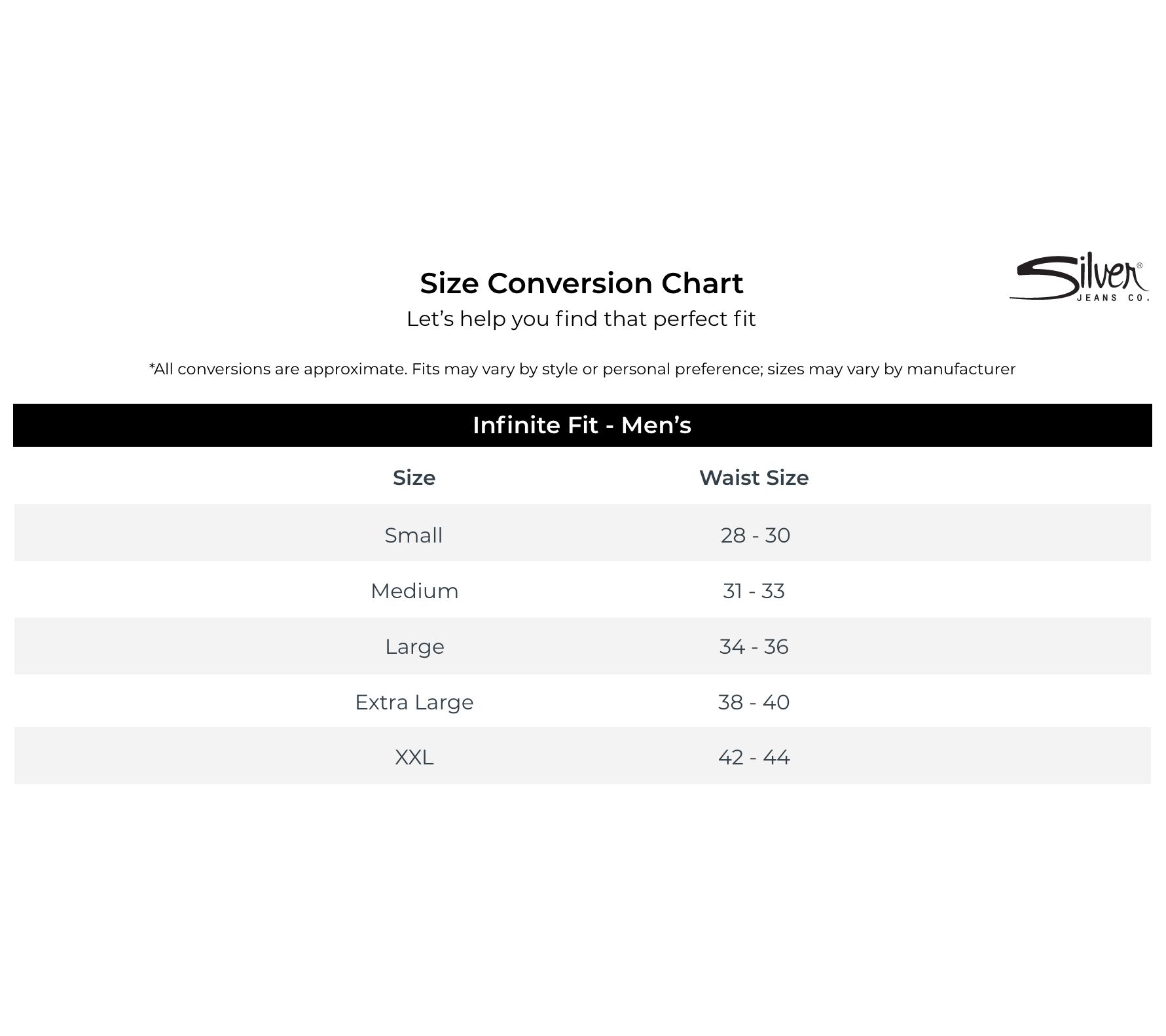The image size is (1166, 1036).
Task: Click the 38 - 40 waist value
Action: [x=754, y=702]
